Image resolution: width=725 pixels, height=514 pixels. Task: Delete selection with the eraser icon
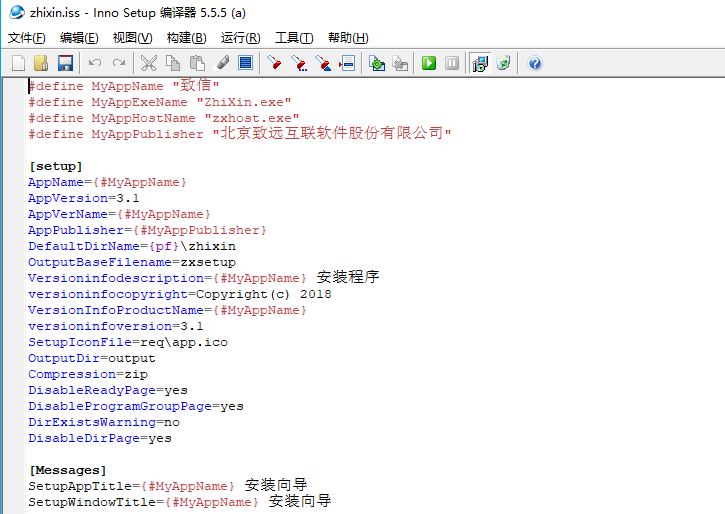(x=222, y=63)
